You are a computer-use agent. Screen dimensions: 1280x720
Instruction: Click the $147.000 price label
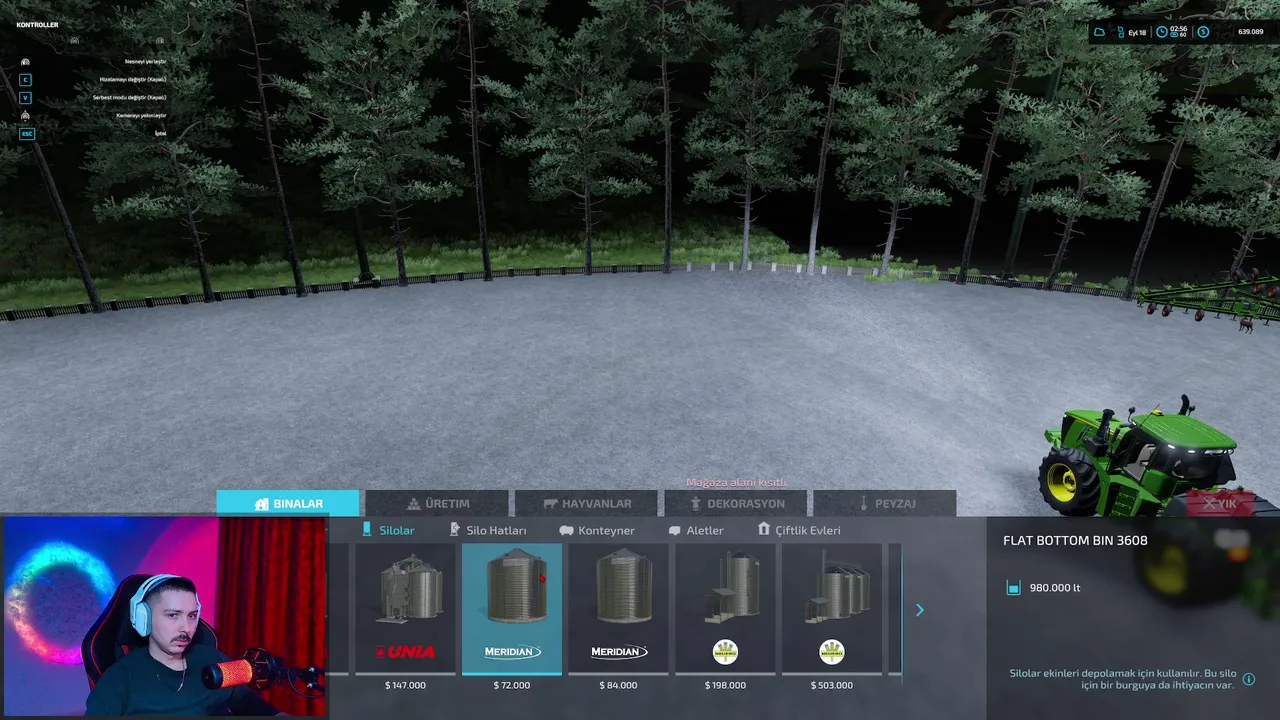click(405, 685)
